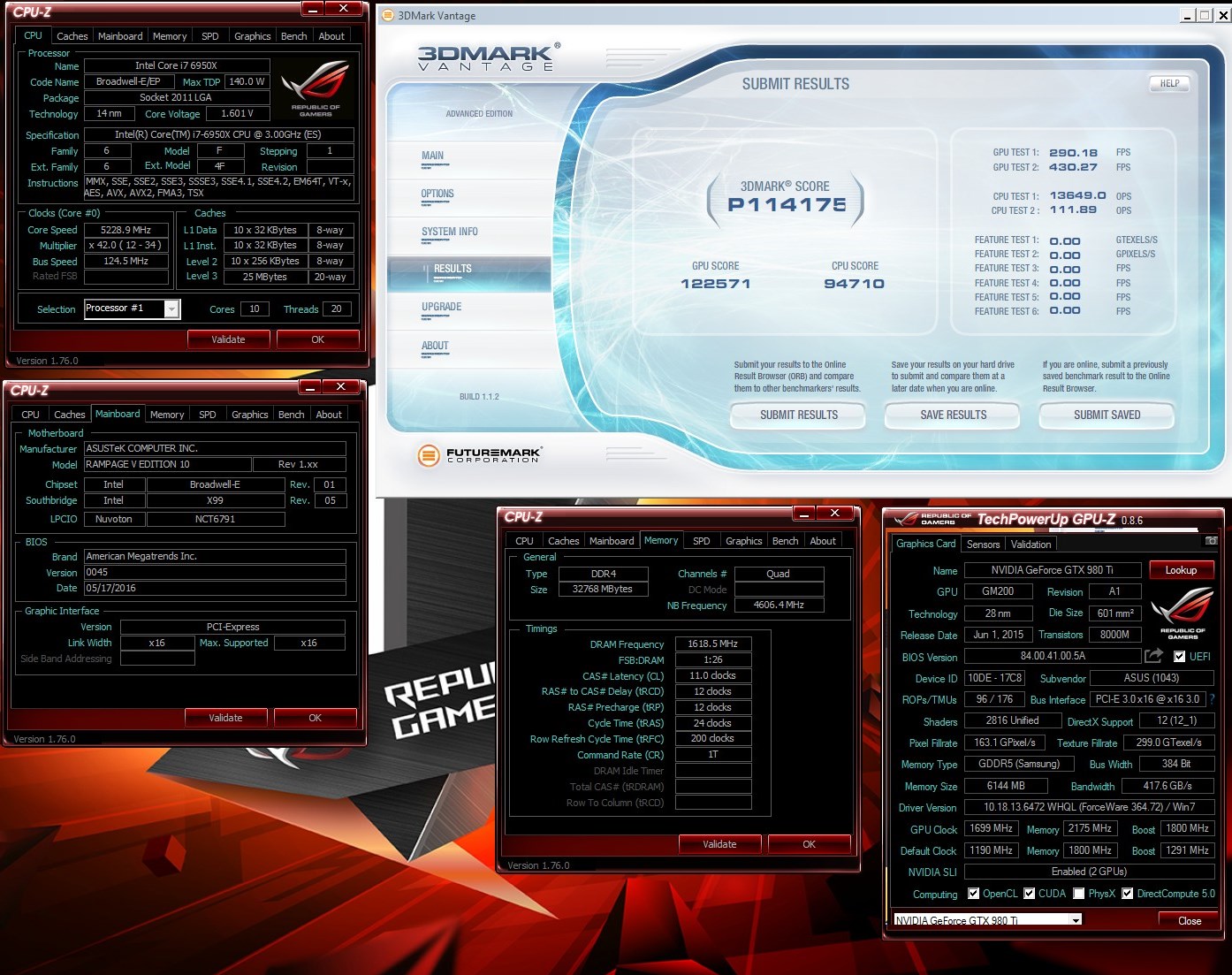This screenshot has width=1232, height=975.
Task: Enable the PhysX checkbox
Action: click(x=1078, y=894)
